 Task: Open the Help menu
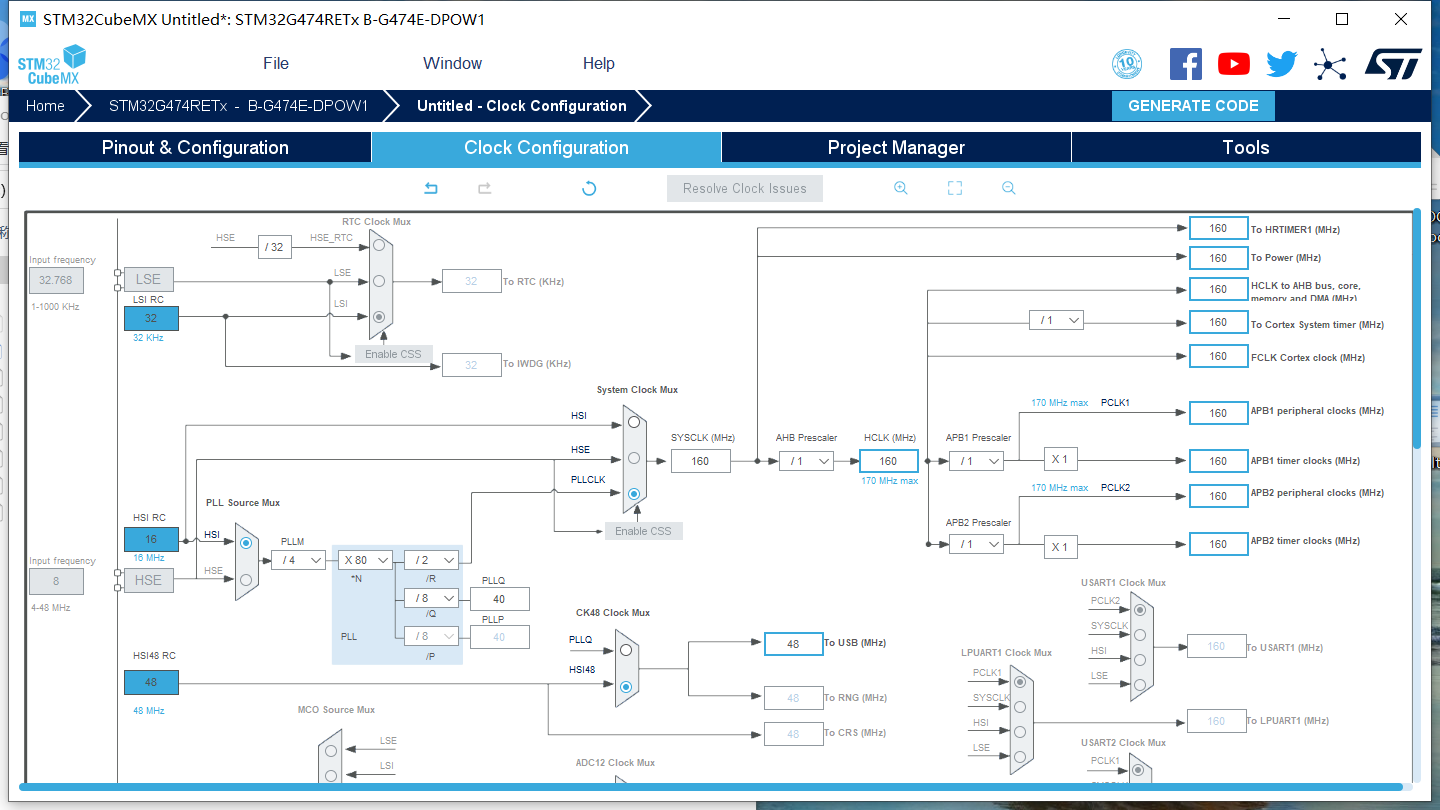[598, 63]
